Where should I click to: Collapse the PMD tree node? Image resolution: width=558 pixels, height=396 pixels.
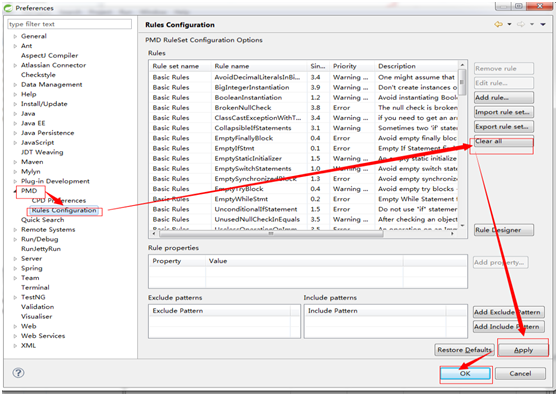[15, 191]
